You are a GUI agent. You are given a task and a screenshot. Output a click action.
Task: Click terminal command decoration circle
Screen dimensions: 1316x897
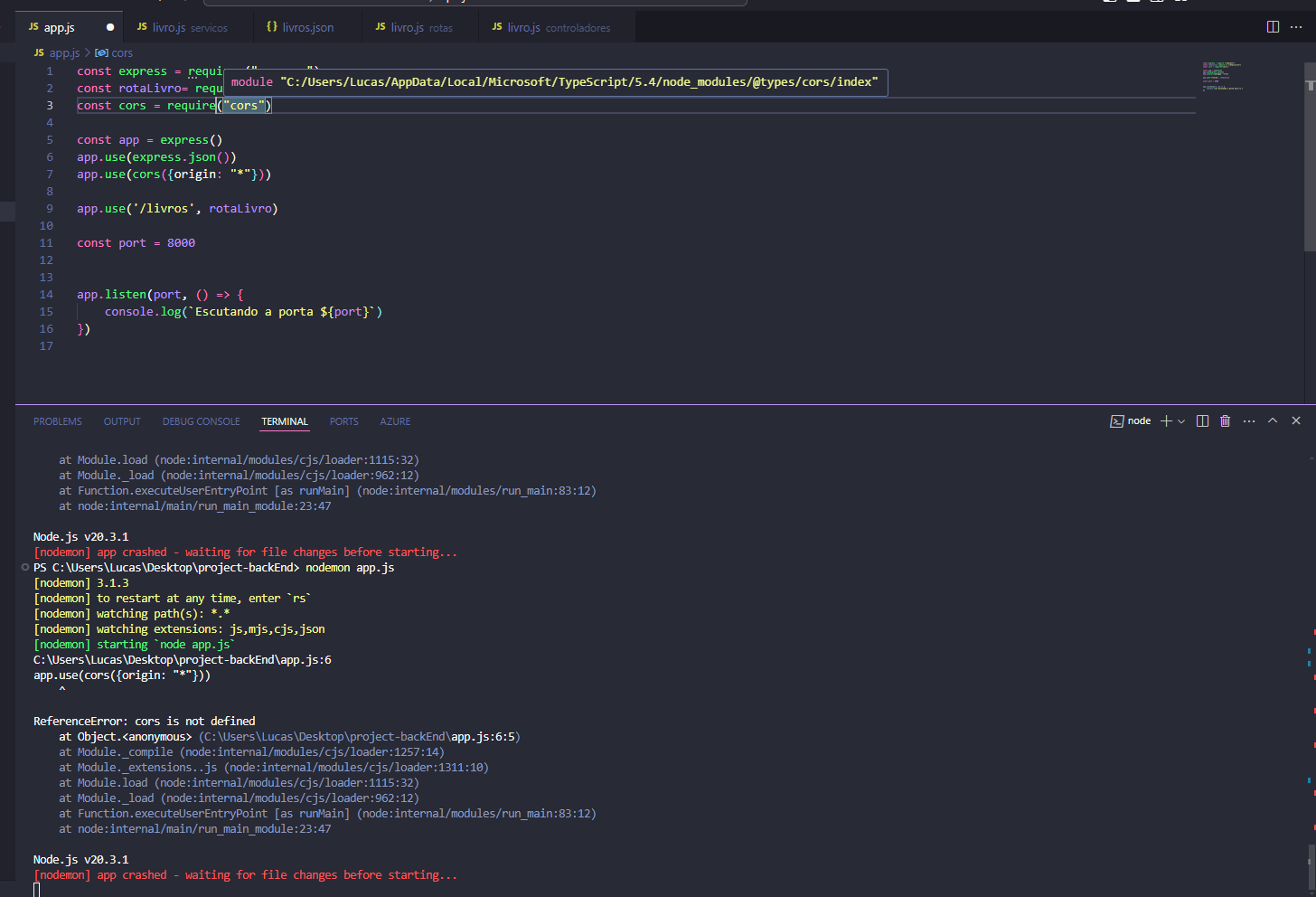pos(24,568)
